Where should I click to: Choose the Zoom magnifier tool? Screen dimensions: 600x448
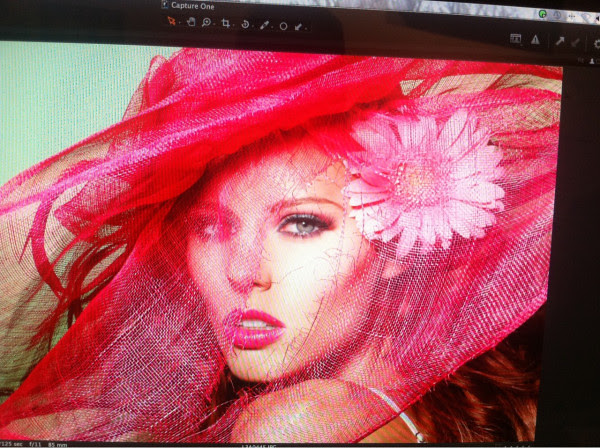click(x=206, y=23)
